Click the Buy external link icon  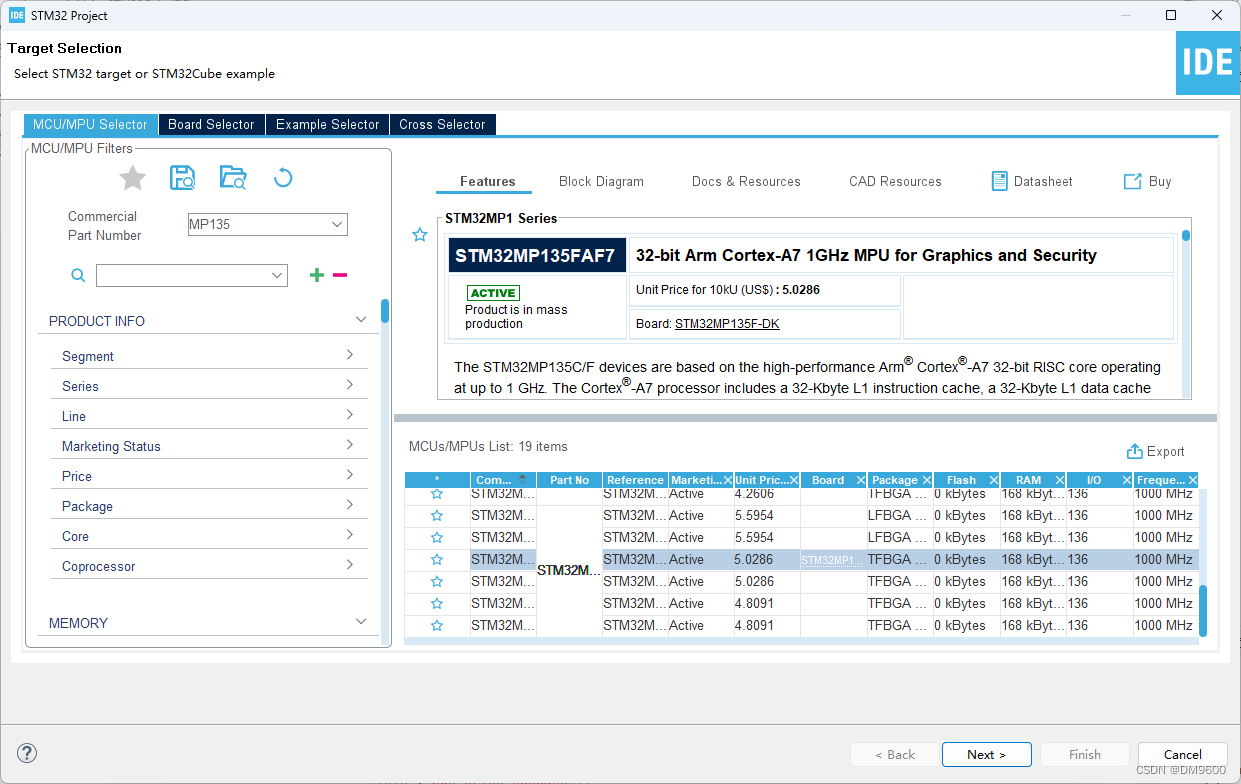pyautogui.click(x=1133, y=181)
